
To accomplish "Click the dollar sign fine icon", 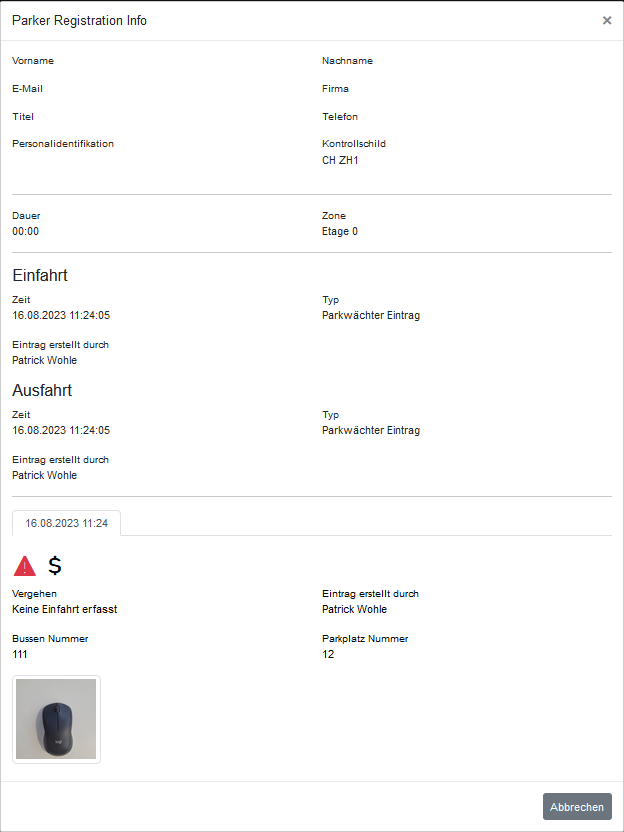I will pyautogui.click(x=55, y=566).
